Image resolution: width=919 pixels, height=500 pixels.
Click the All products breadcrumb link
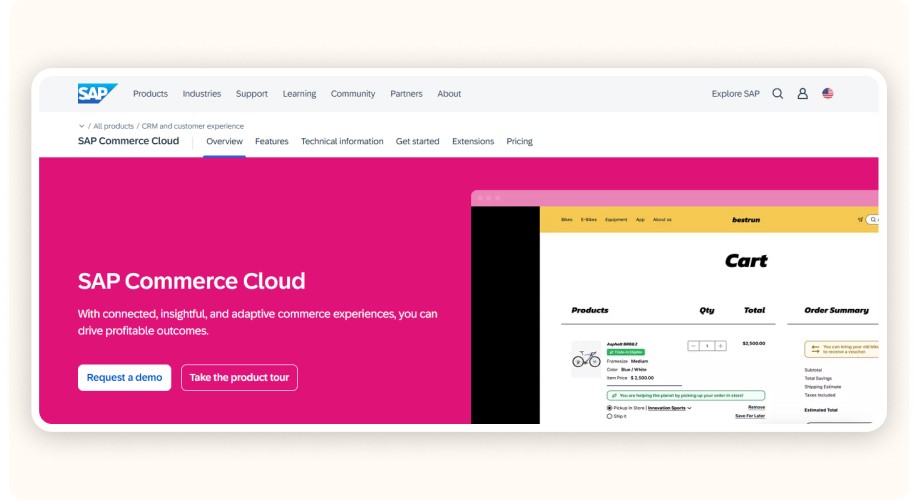[x=113, y=126]
